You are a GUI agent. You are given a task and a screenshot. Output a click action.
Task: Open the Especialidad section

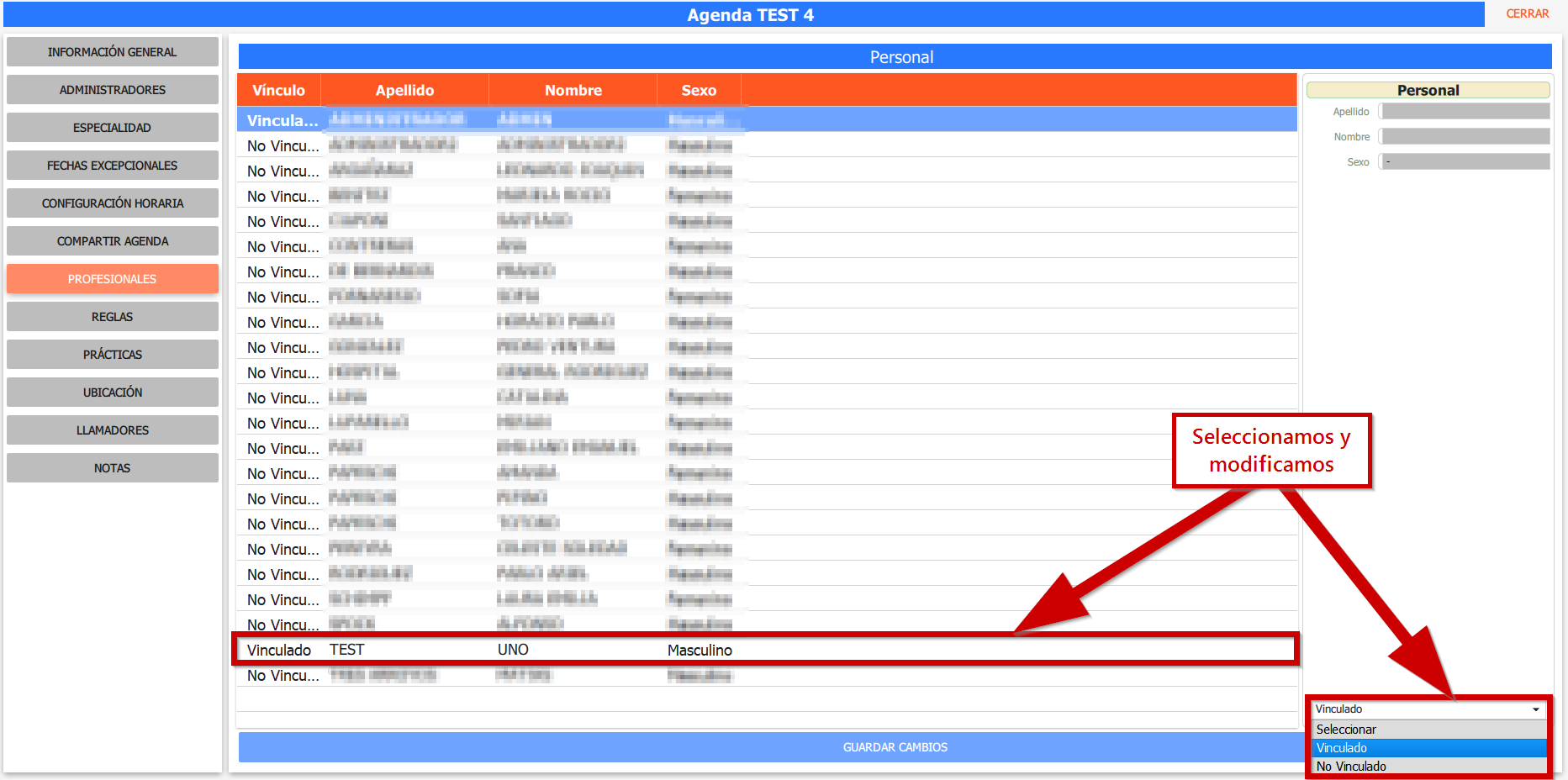point(112,128)
